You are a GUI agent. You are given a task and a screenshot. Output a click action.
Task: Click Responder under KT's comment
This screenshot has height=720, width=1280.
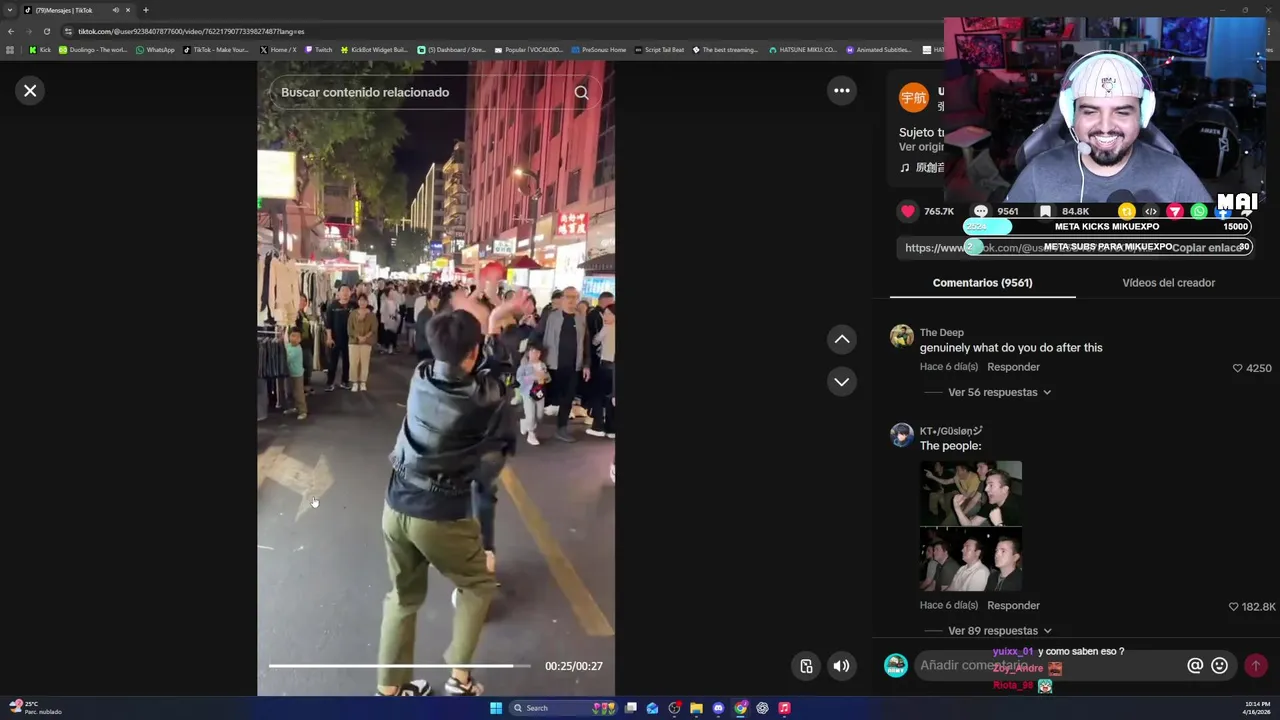click(x=1013, y=605)
